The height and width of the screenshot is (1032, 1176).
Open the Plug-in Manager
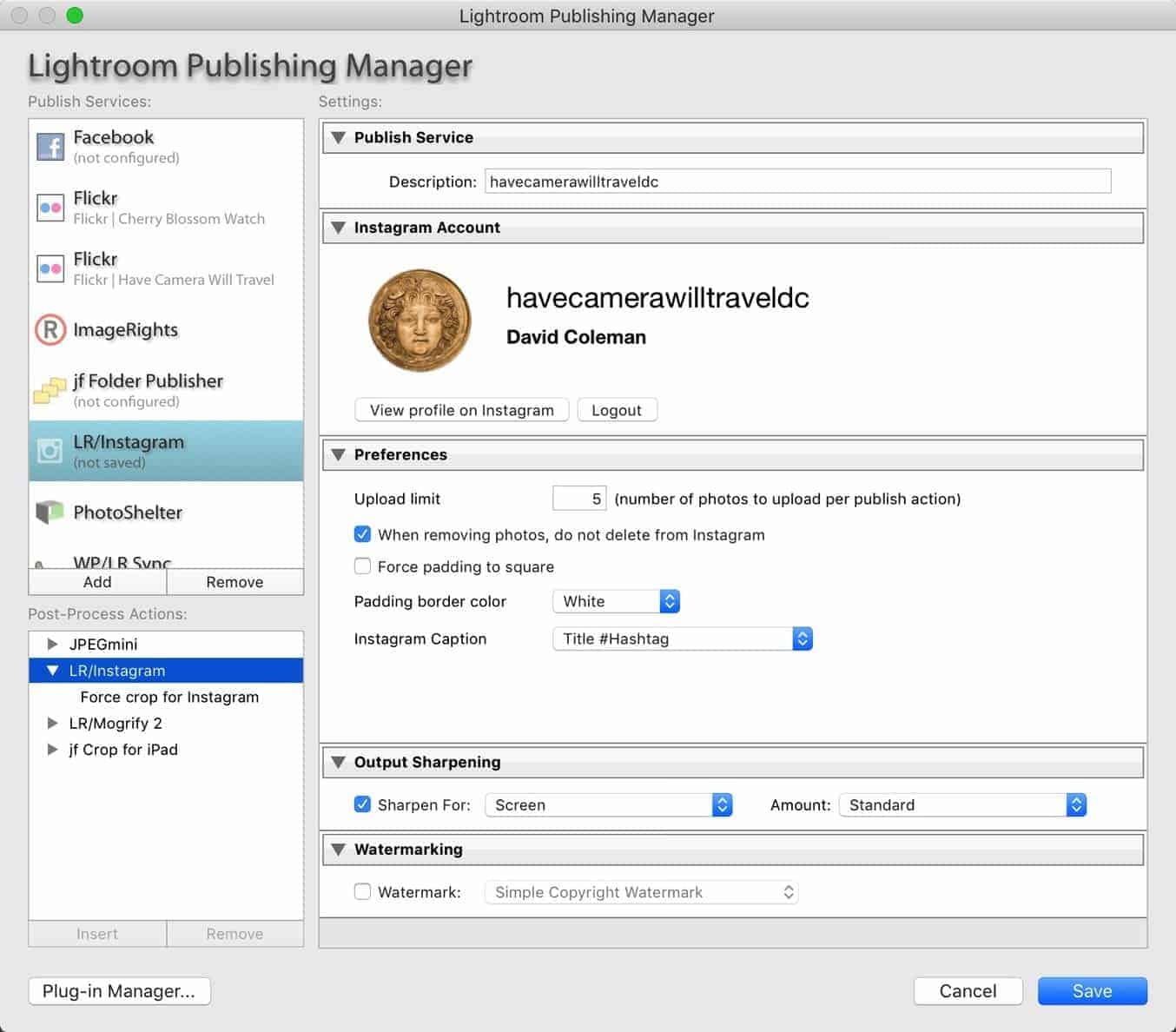tap(120, 991)
